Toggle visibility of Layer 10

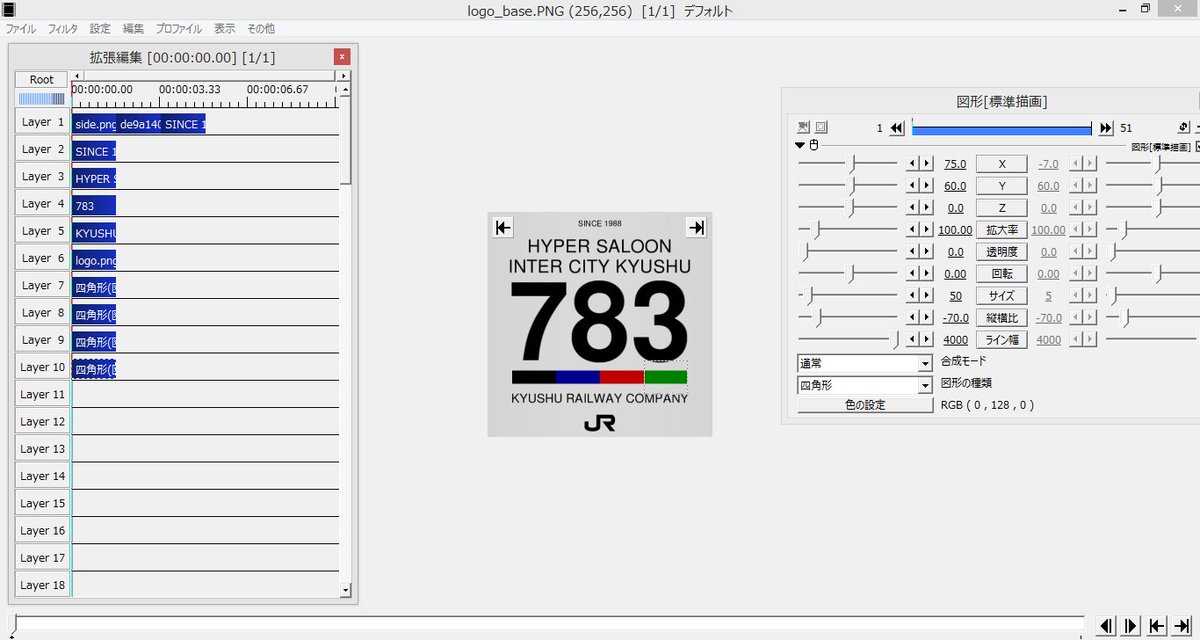(x=43, y=367)
